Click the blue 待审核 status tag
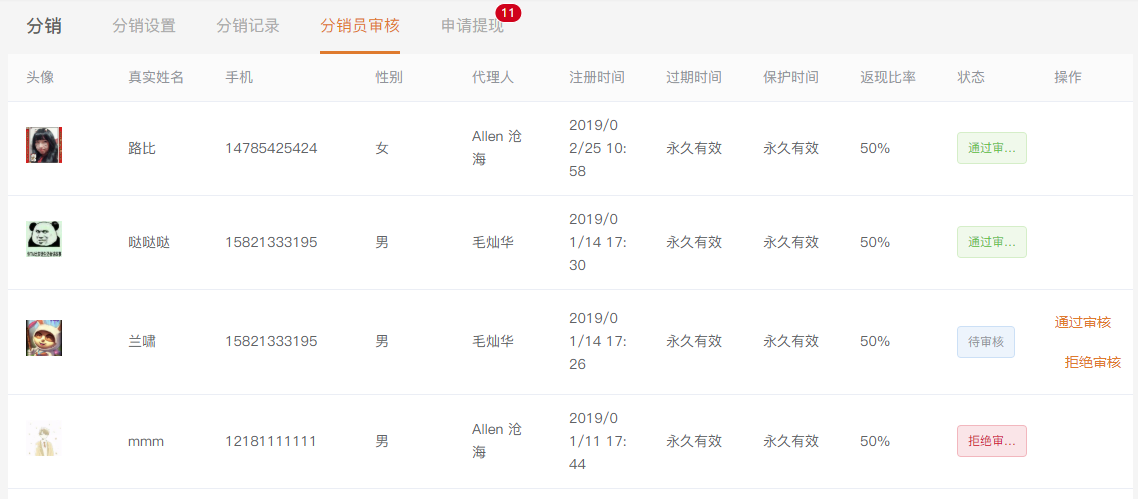Screen dimensions: 1138x499 coord(985,342)
